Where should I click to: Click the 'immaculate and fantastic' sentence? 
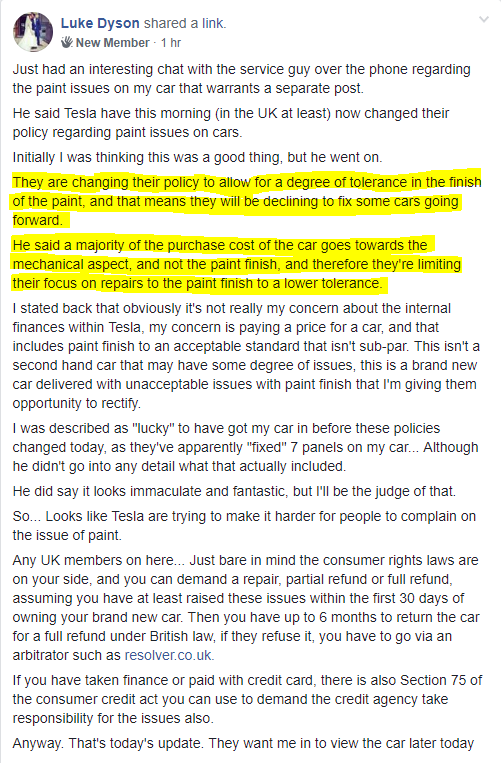[x=234, y=491]
